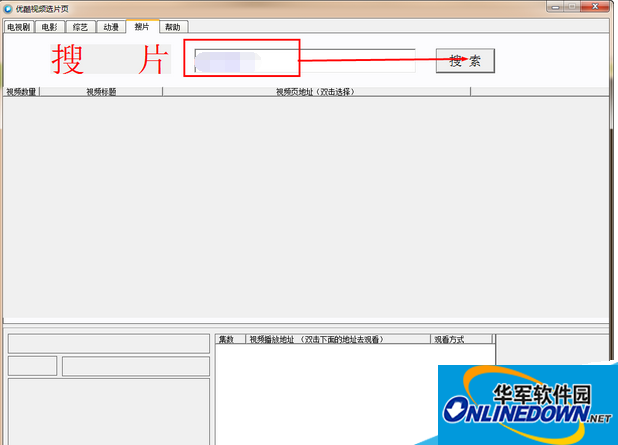Minimize the 优酷视频选片页 window

pos(555,7)
